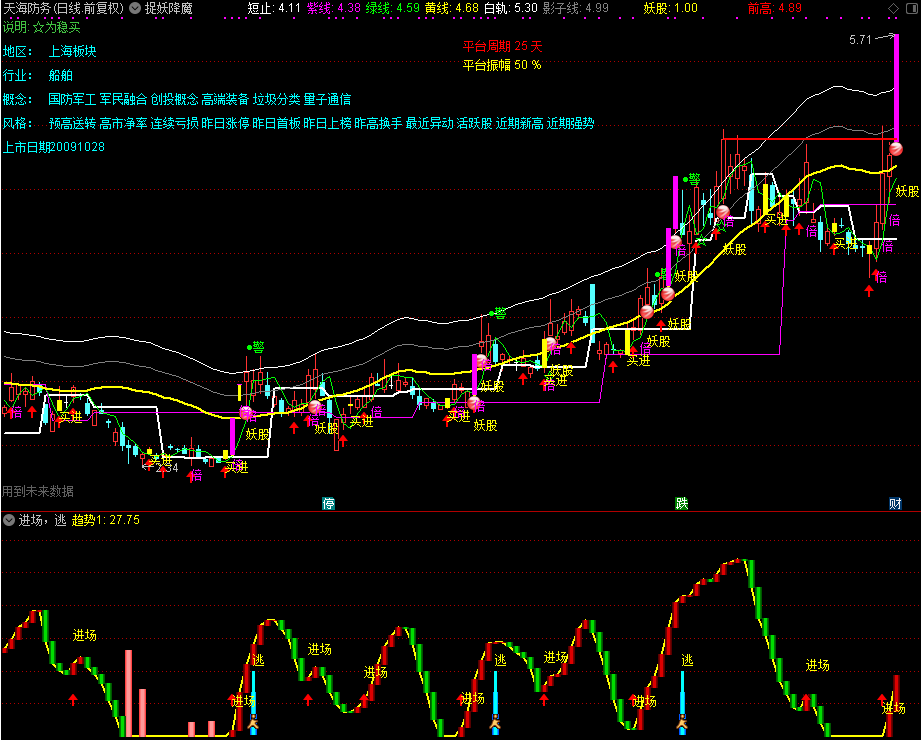This screenshot has width=921, height=740.
Task: Click the 停 event marker on the time axis
Action: [328, 503]
